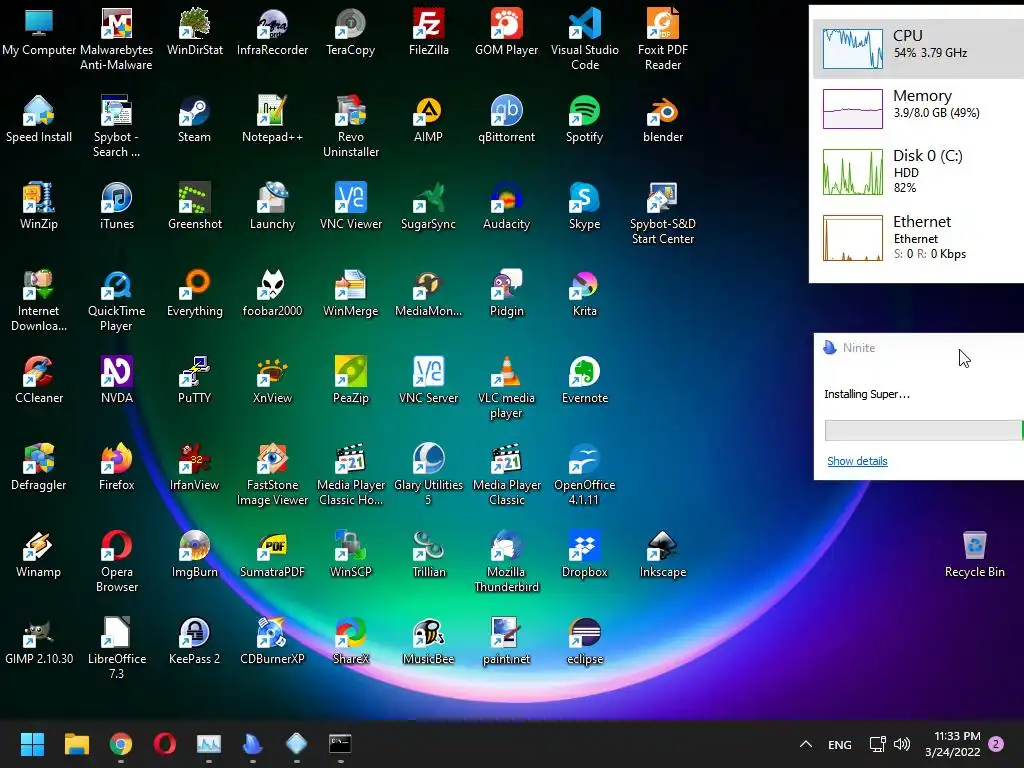The image size is (1024, 768).
Task: Click the Steam desktop shortcut
Action: [x=195, y=119]
